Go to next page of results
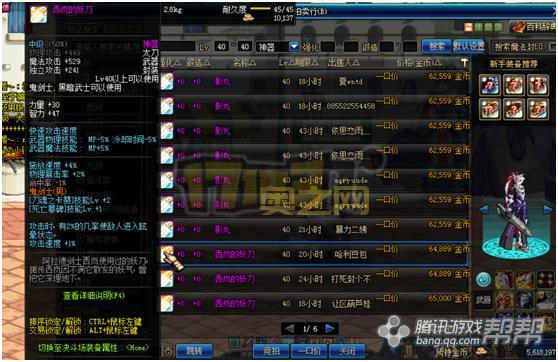Image resolution: width=558 pixels, height=362 pixels. coord(330,329)
